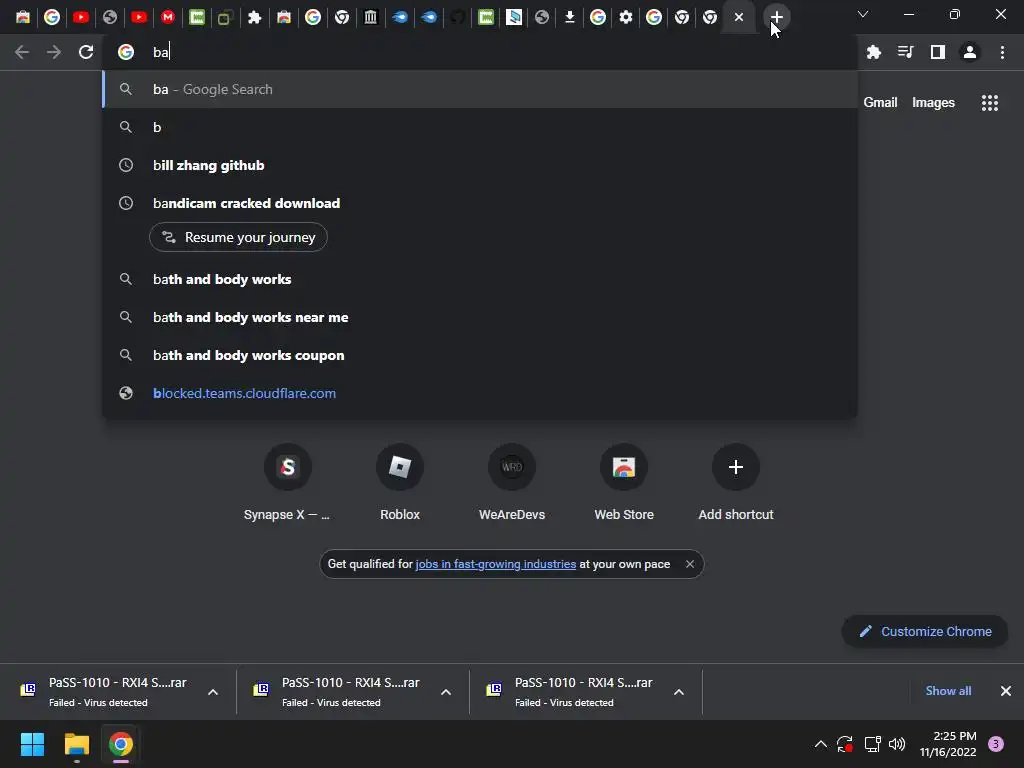Switch to the Extensions puzzle-piece tab

[x=255, y=17]
